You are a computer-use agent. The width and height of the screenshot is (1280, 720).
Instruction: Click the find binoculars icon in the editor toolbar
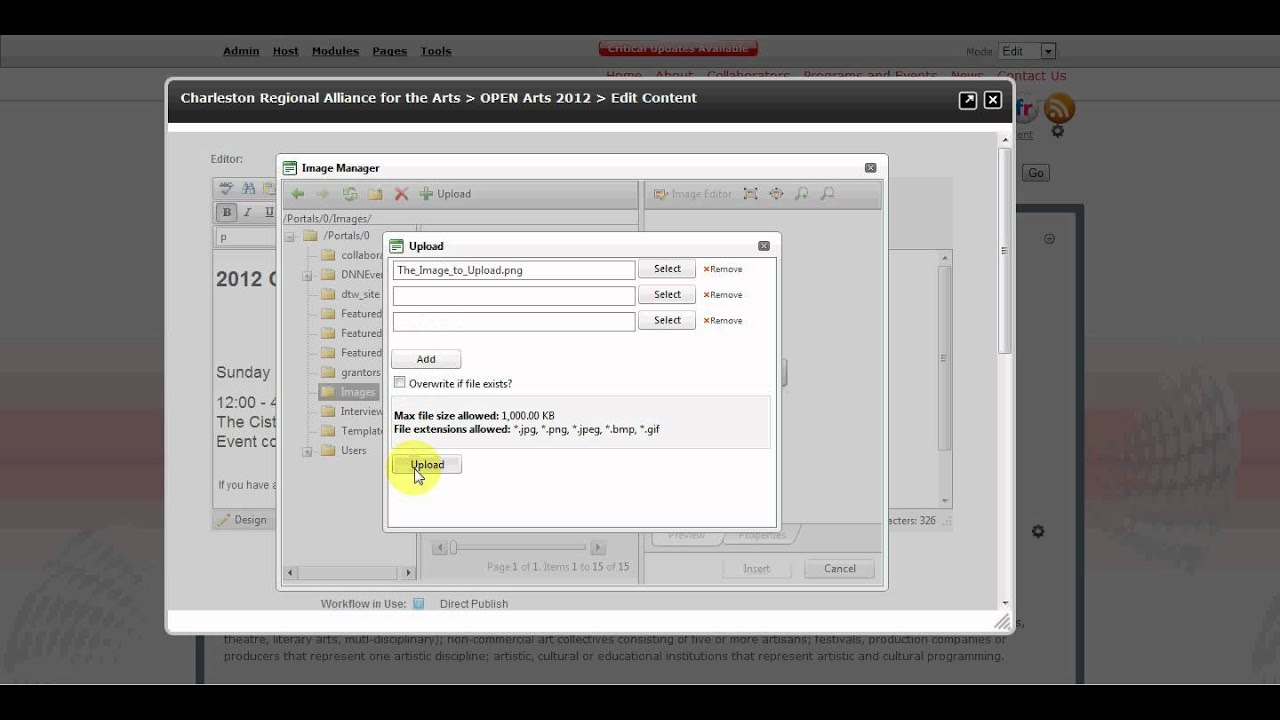pyautogui.click(x=248, y=188)
